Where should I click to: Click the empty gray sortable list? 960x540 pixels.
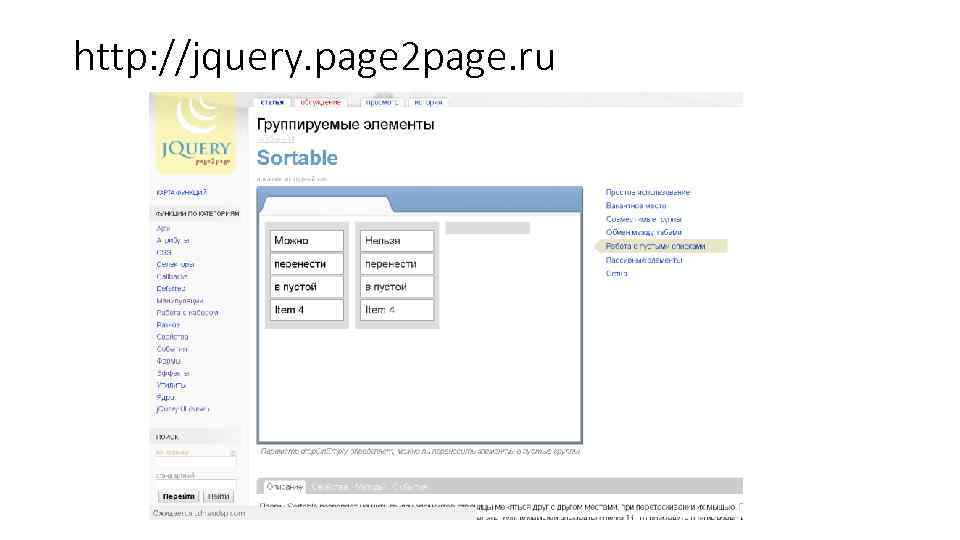click(487, 228)
